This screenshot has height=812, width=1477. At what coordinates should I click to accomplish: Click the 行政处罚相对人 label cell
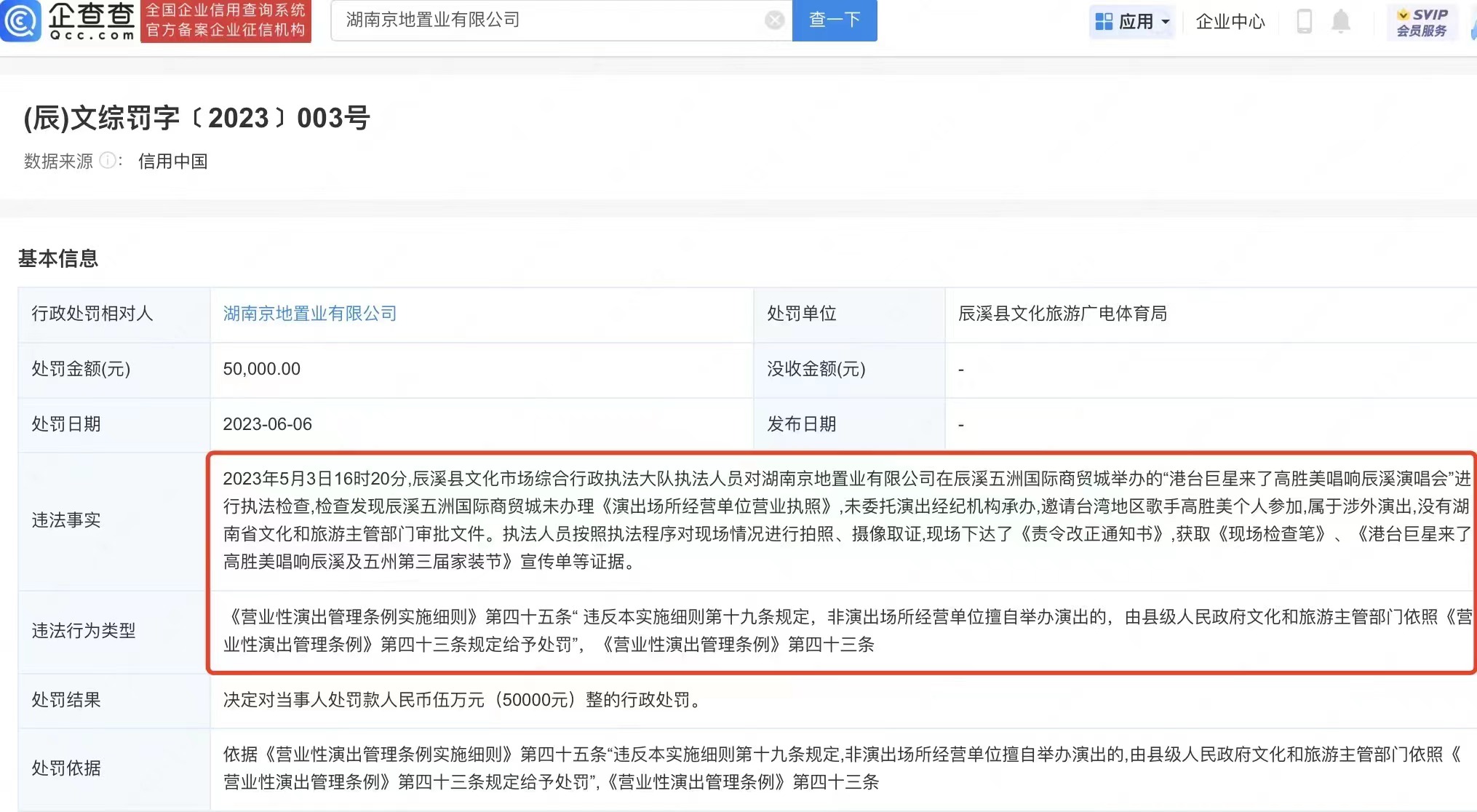click(114, 314)
